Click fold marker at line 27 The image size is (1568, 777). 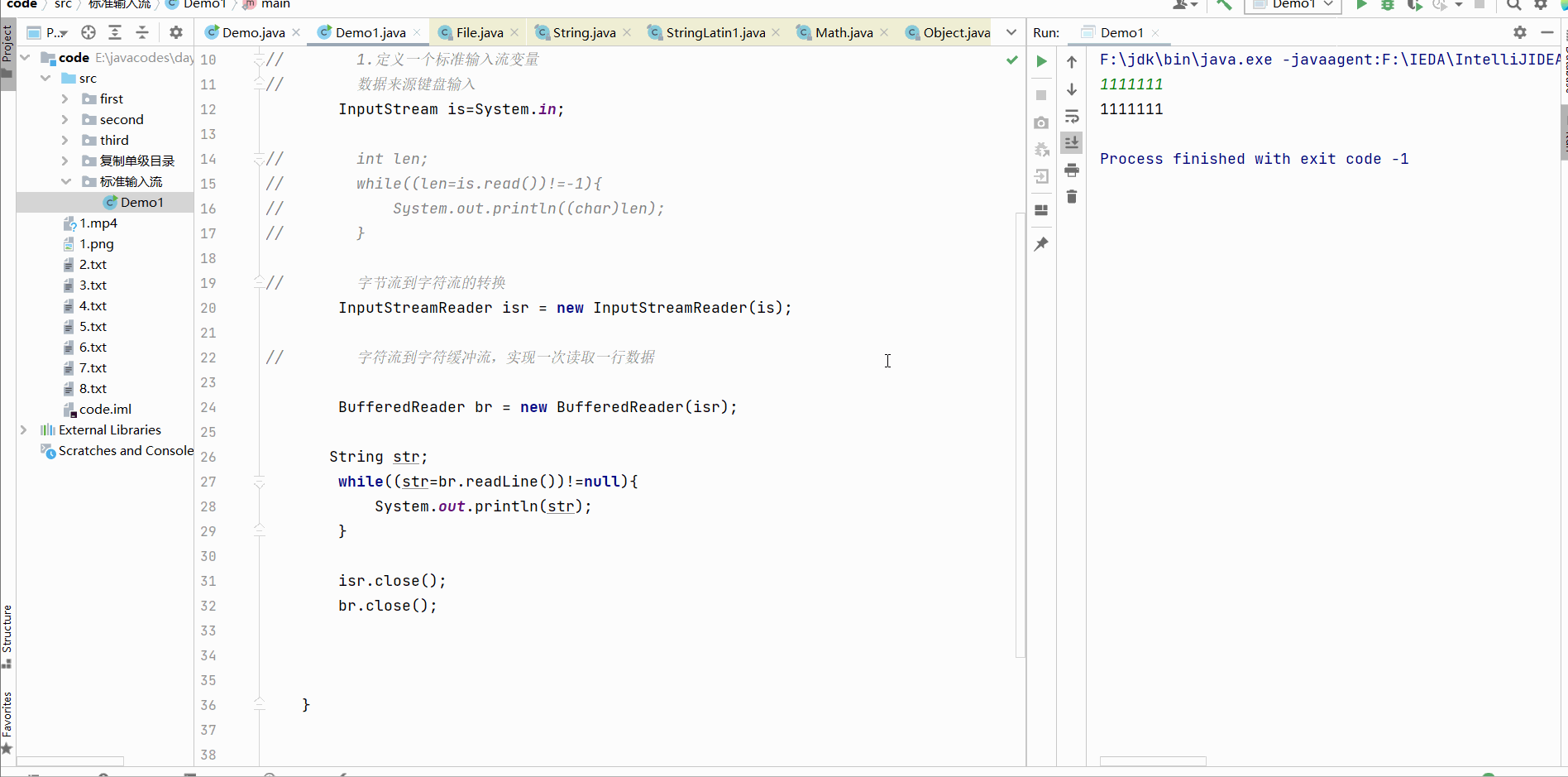pyautogui.click(x=259, y=482)
